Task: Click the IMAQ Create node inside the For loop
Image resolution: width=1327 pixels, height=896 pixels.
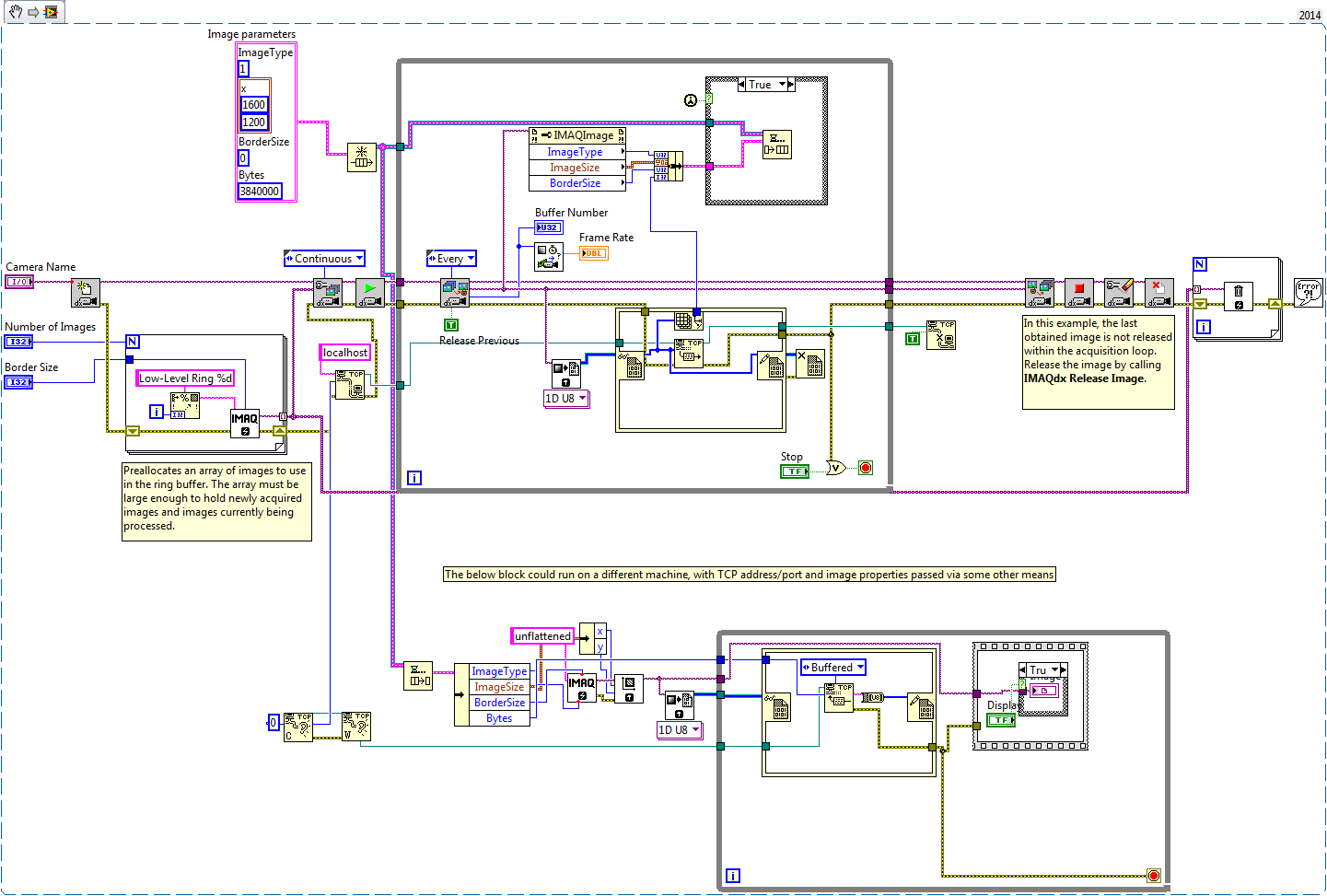Action: pos(245,424)
